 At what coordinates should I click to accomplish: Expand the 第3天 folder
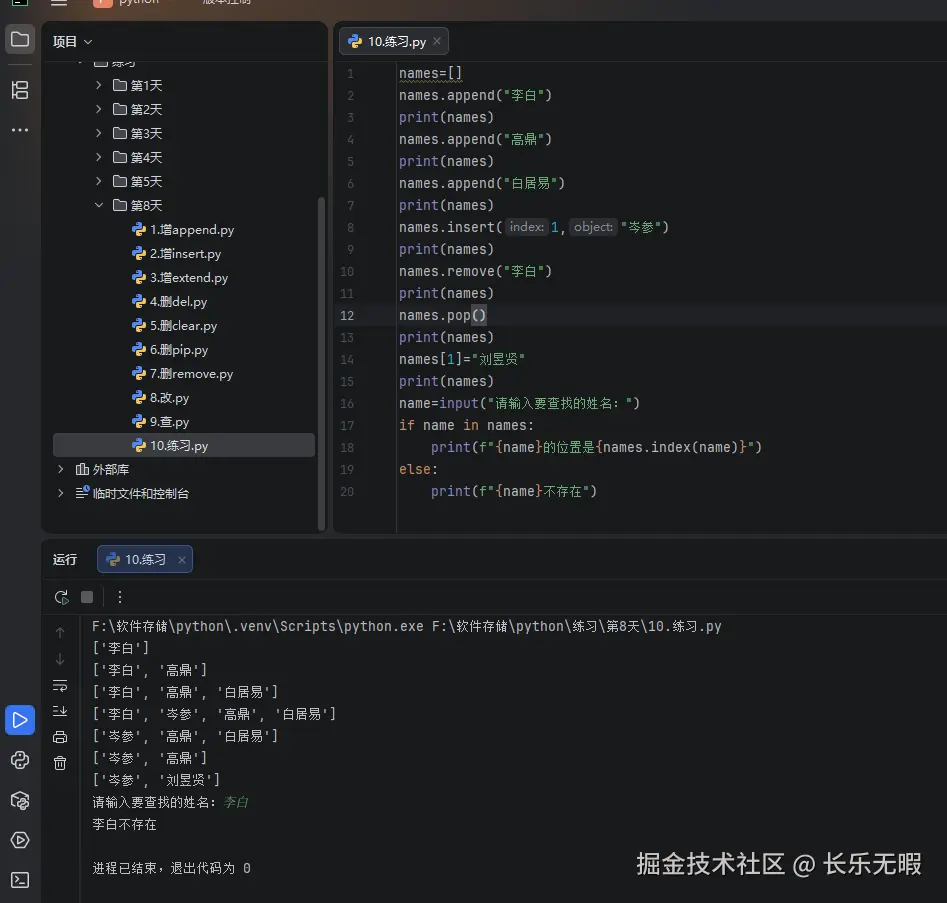pos(98,133)
